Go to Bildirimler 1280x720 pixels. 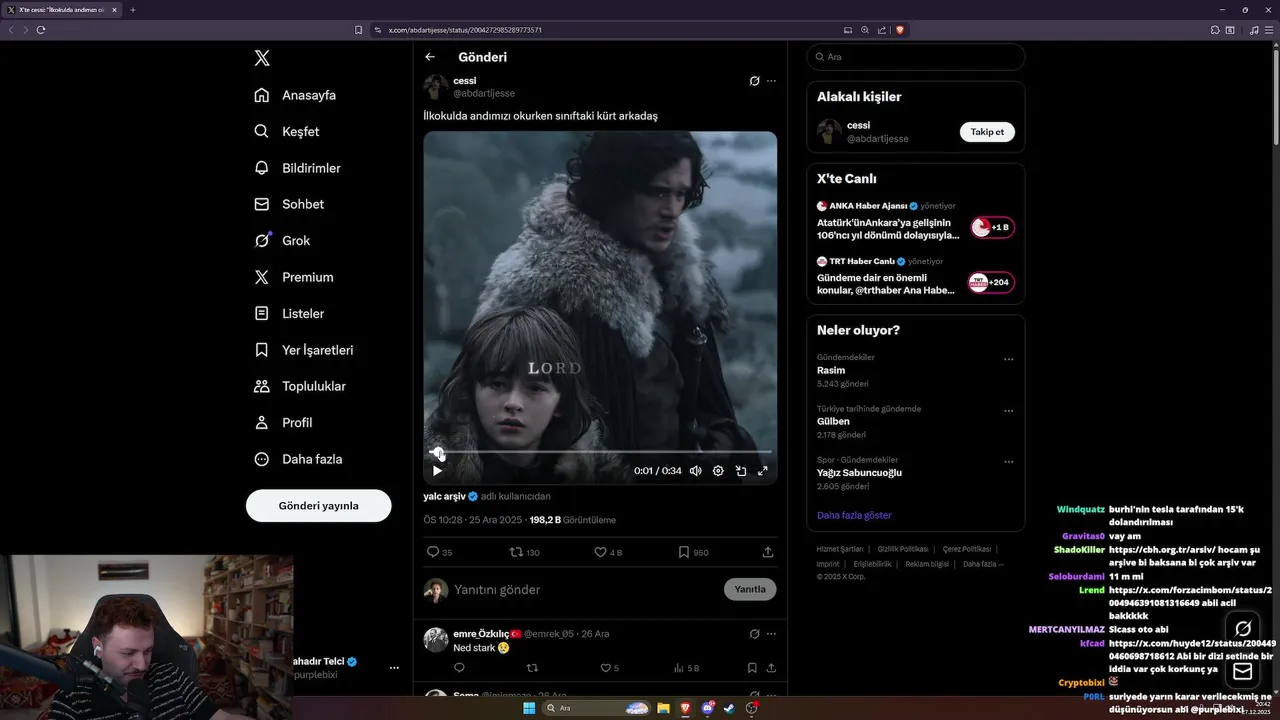298,168
